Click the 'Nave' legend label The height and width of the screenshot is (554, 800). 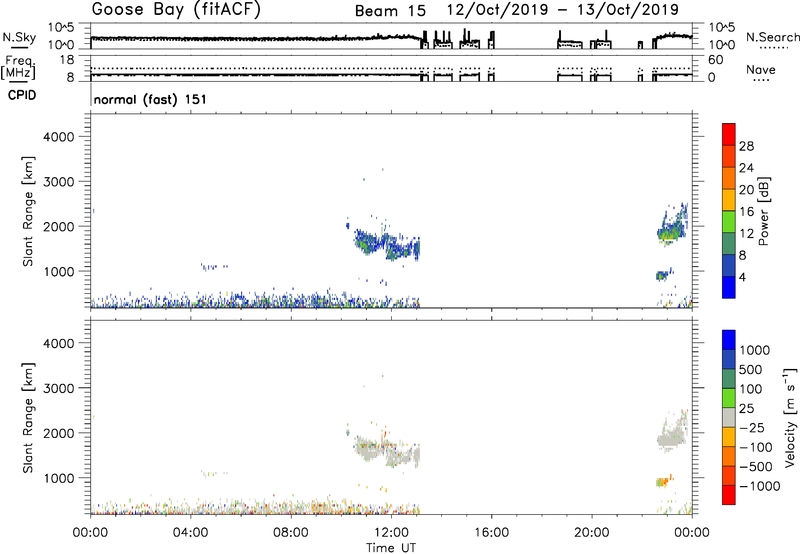point(760,70)
